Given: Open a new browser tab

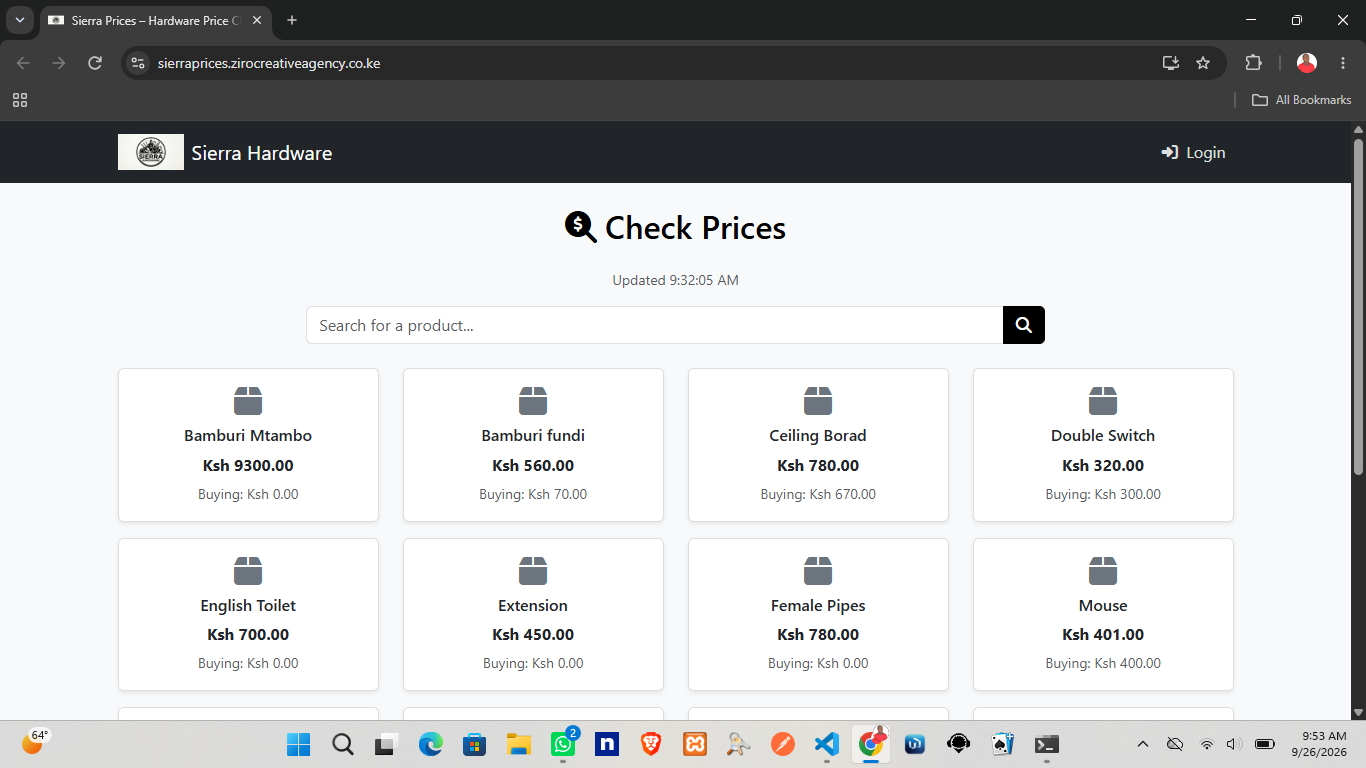Looking at the screenshot, I should point(292,20).
